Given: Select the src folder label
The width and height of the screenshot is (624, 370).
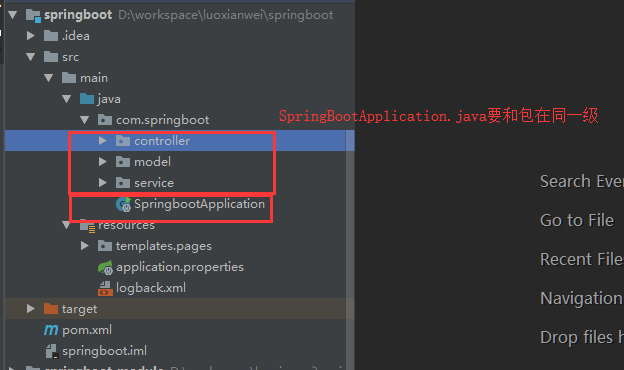Looking at the screenshot, I should click(x=70, y=57).
